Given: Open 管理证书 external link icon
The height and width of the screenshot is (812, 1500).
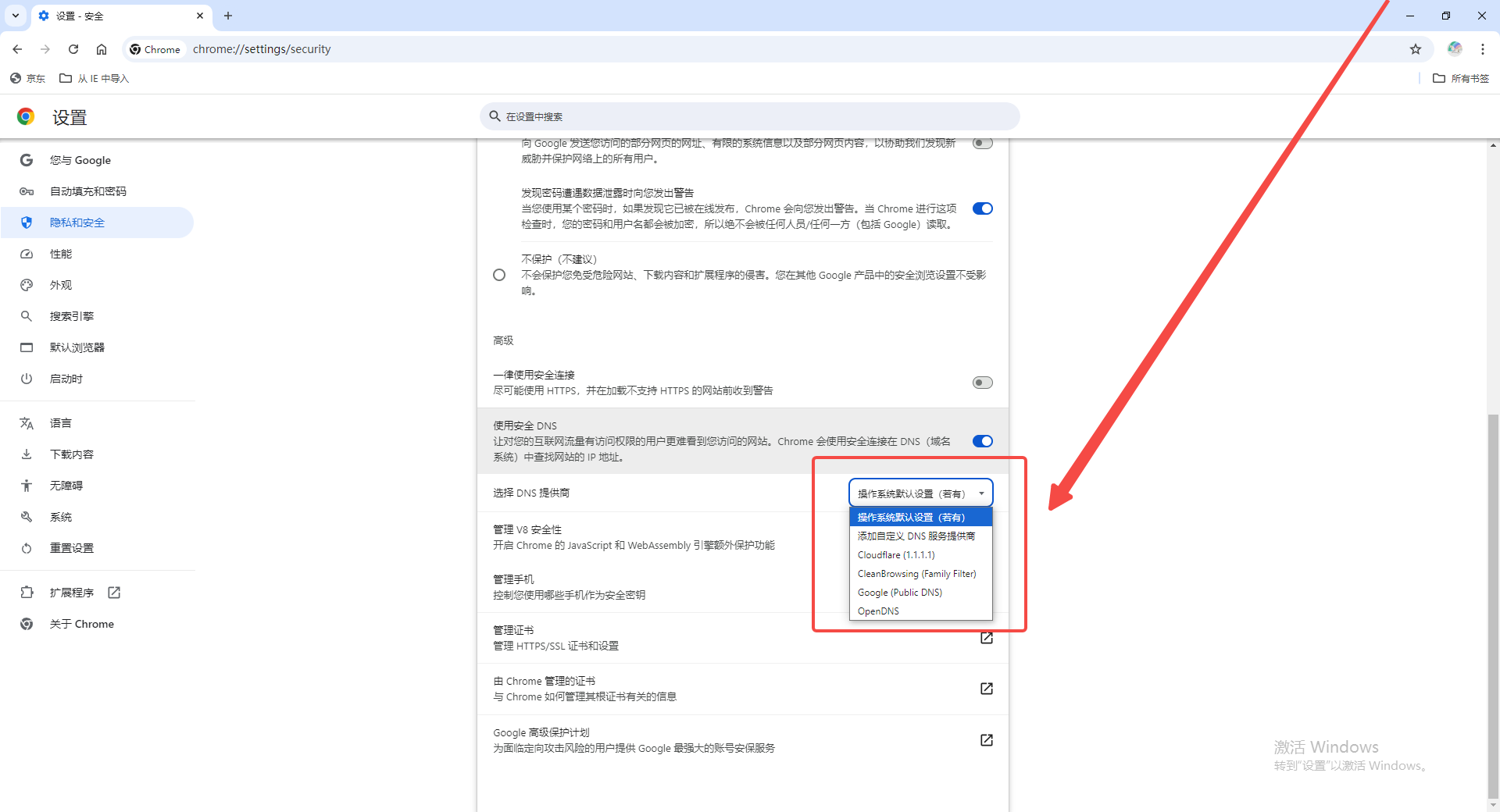Looking at the screenshot, I should click(x=987, y=638).
